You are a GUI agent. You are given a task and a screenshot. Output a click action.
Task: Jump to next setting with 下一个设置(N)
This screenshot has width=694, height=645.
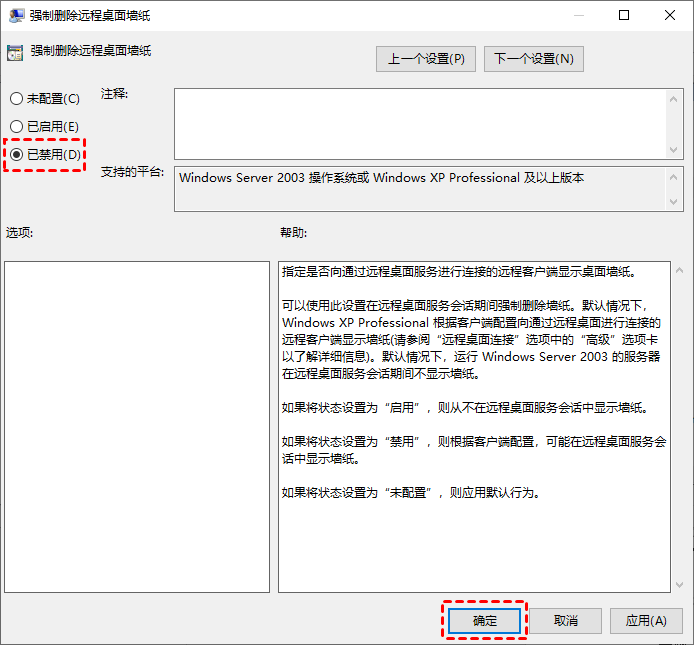click(x=534, y=59)
